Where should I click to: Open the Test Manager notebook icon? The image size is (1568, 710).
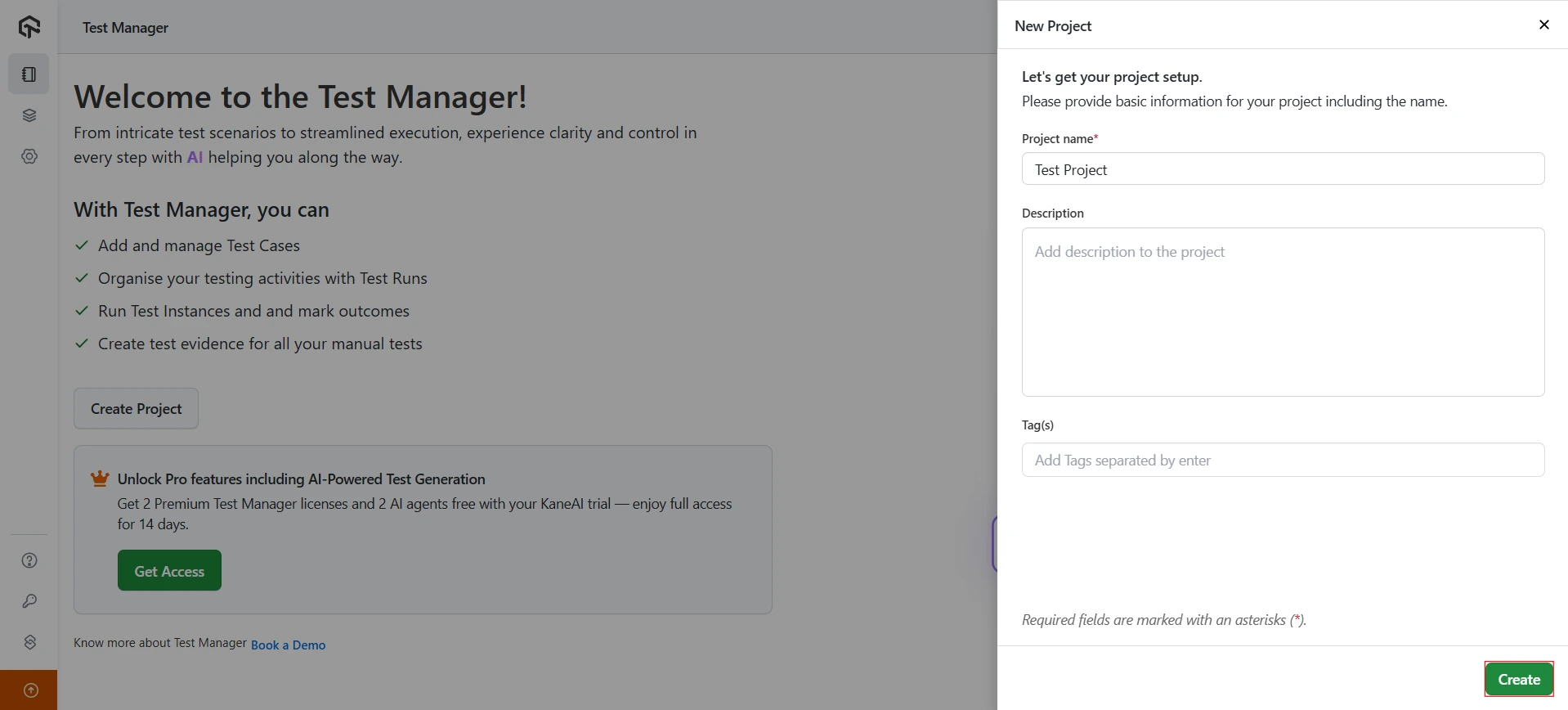[x=29, y=74]
